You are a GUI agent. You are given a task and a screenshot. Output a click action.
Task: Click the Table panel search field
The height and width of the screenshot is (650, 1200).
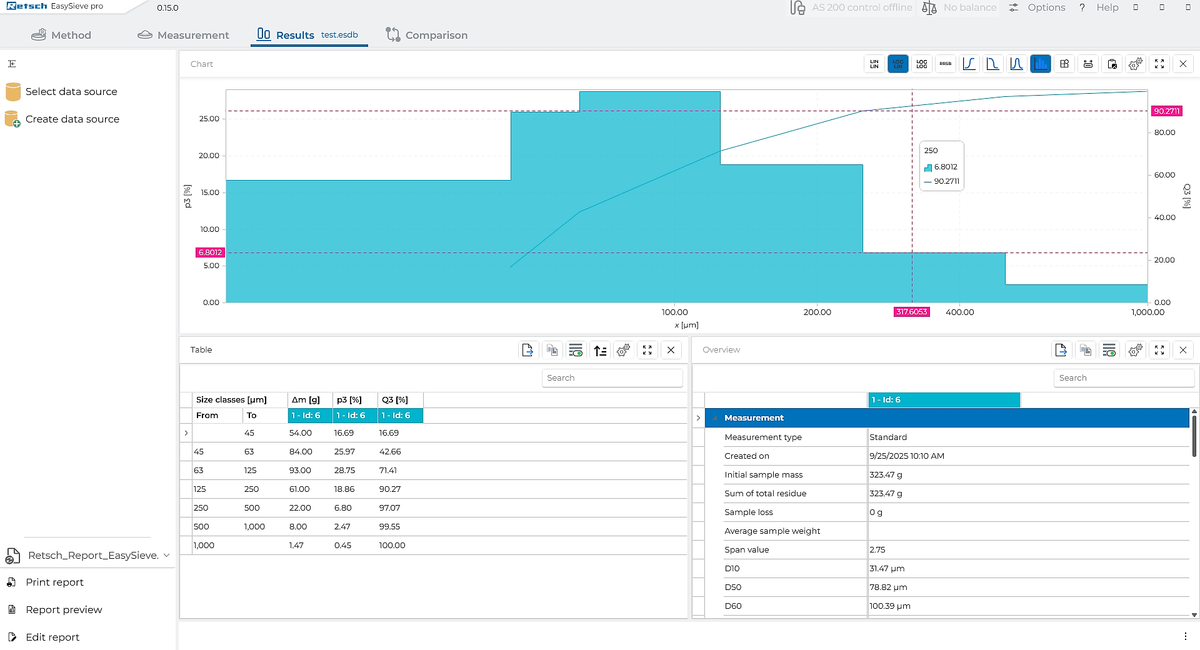(x=612, y=378)
